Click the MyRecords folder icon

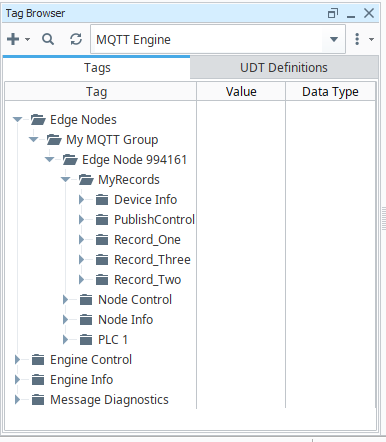86,179
